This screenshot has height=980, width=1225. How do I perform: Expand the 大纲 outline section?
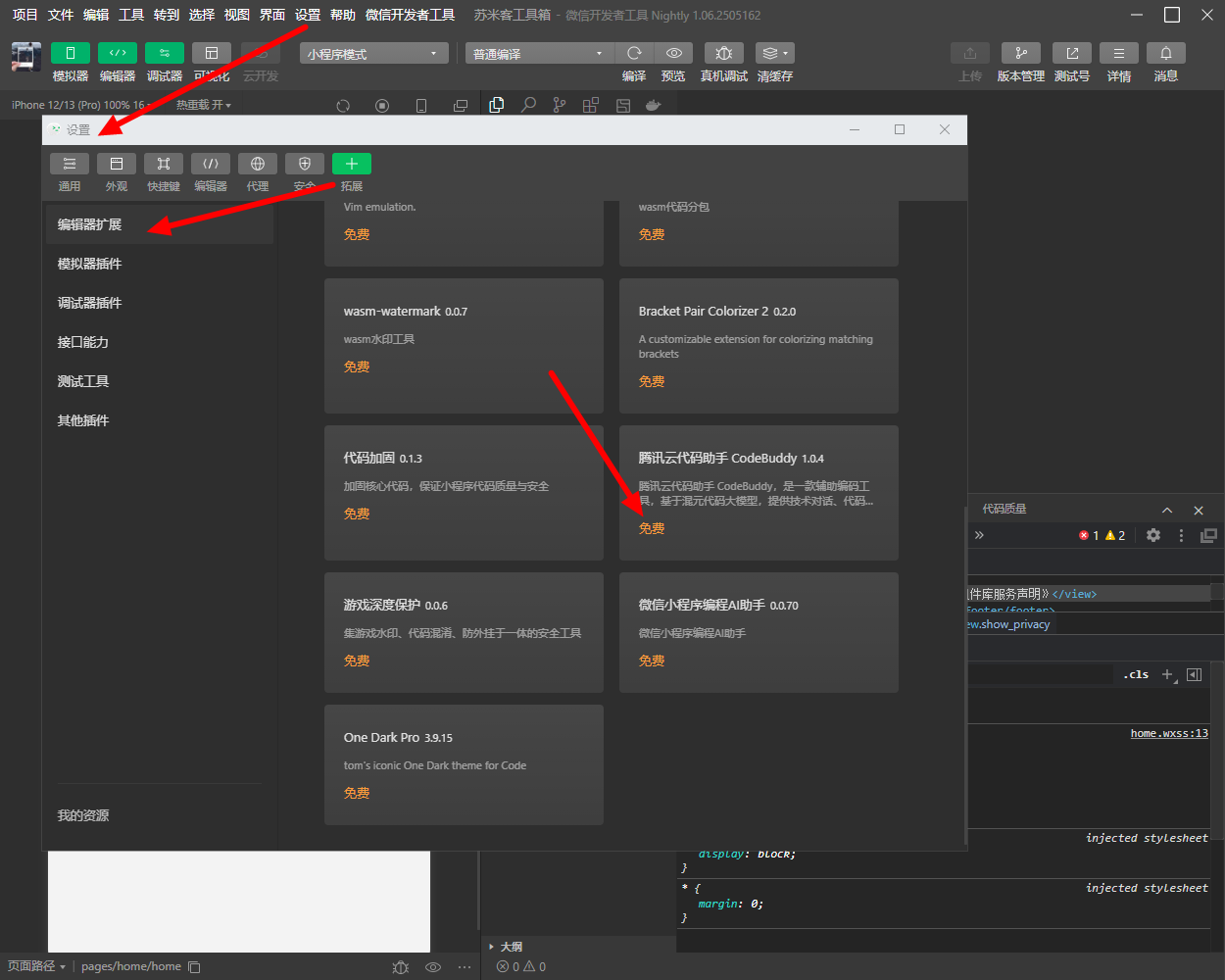507,947
